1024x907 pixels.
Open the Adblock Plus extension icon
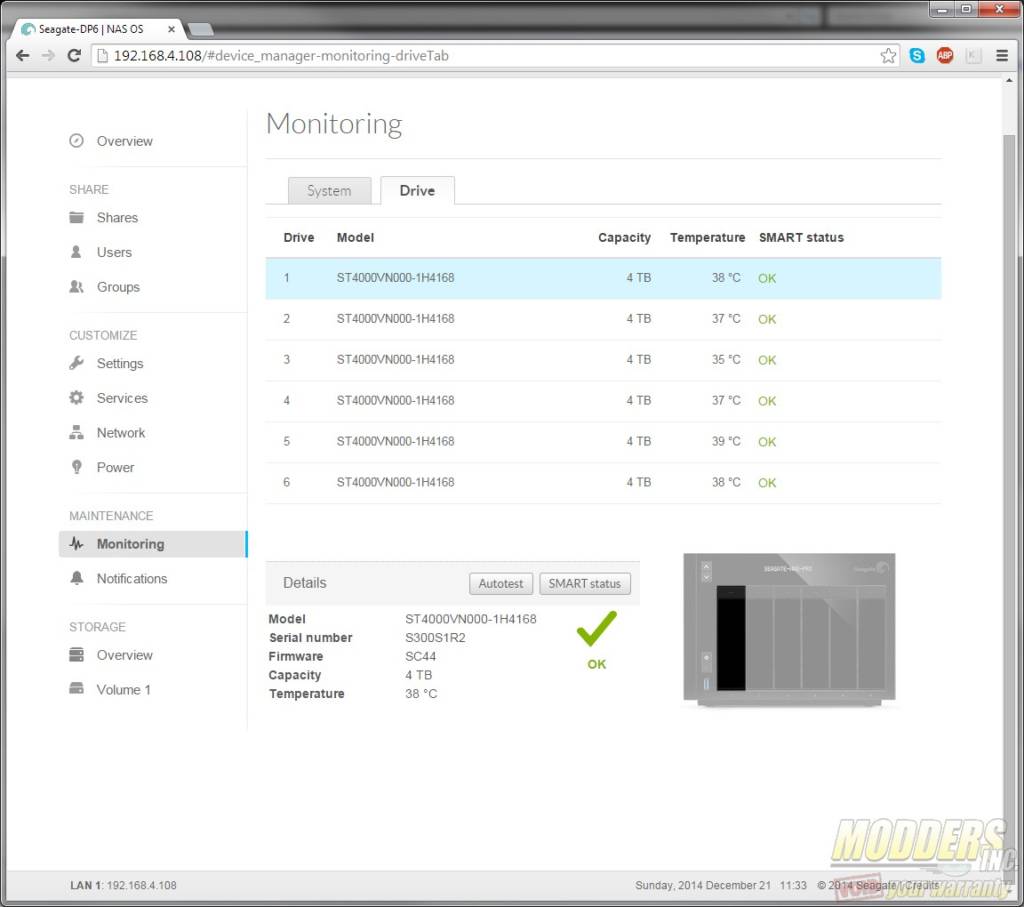[945, 56]
